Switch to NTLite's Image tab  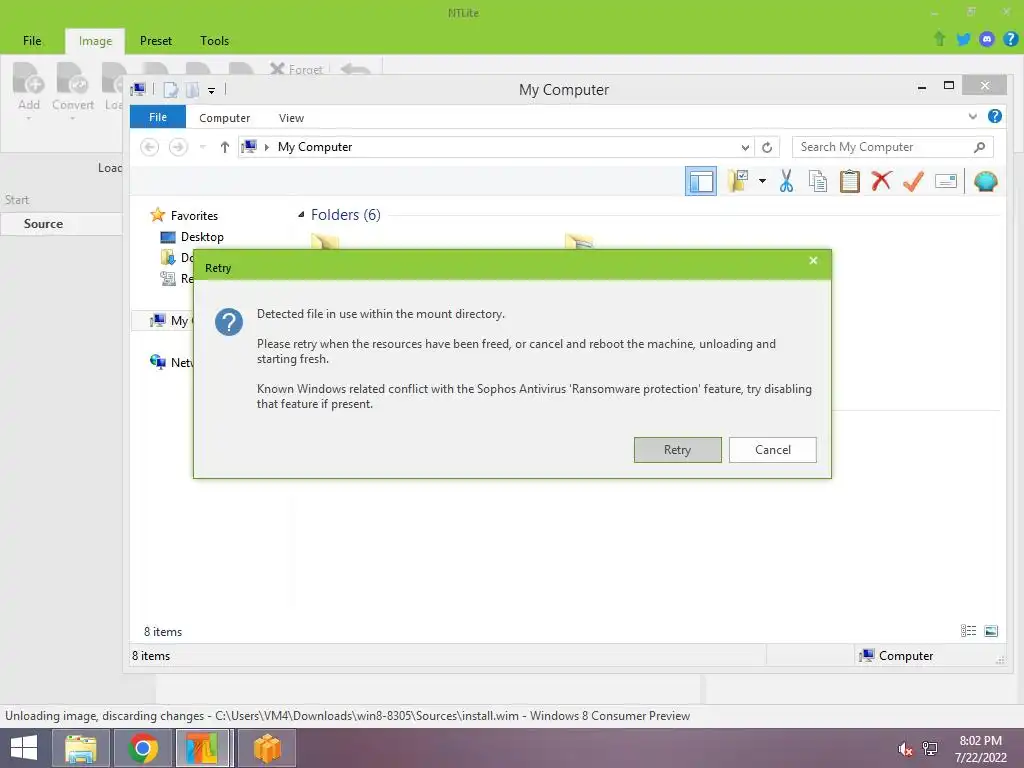click(95, 40)
